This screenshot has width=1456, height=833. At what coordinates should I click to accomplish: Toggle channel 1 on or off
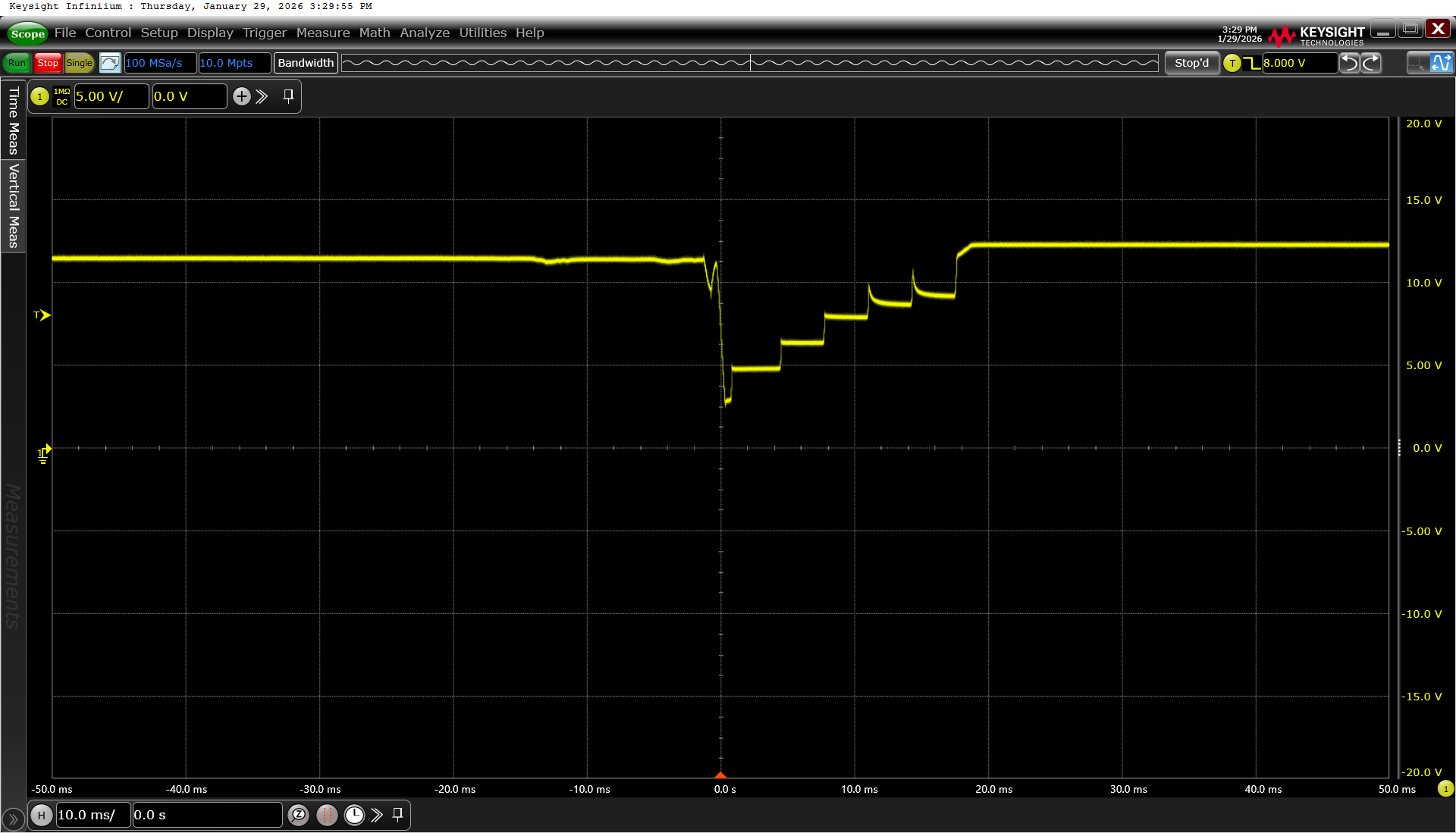click(40, 96)
